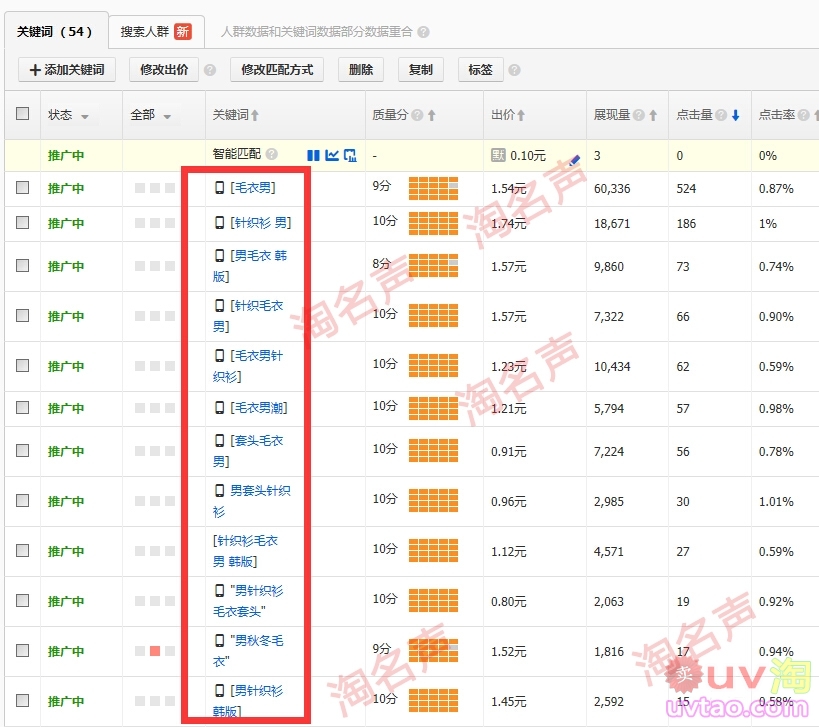
Task: Check the box for the 毛衣男 keyword row
Action: 22,188
